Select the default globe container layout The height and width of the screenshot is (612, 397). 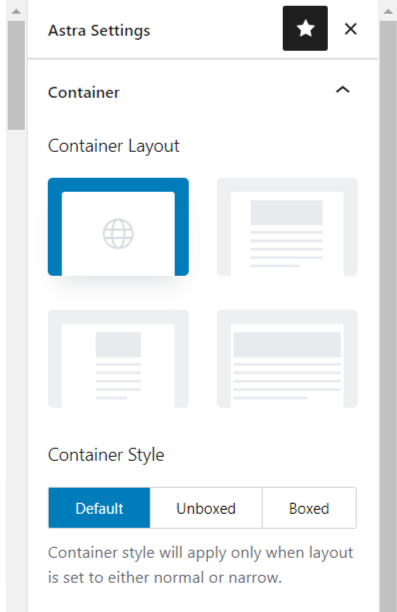coord(118,227)
